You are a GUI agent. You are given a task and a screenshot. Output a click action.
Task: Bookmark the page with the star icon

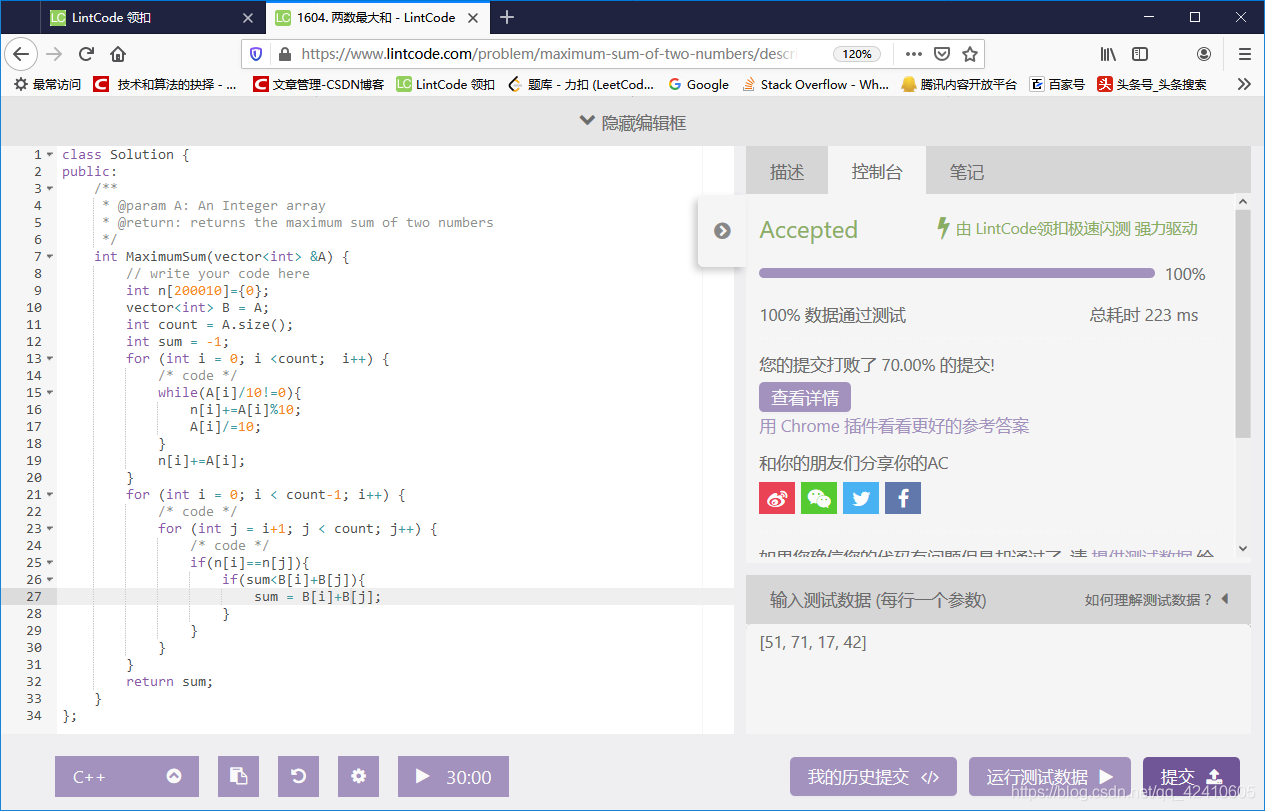coord(971,54)
